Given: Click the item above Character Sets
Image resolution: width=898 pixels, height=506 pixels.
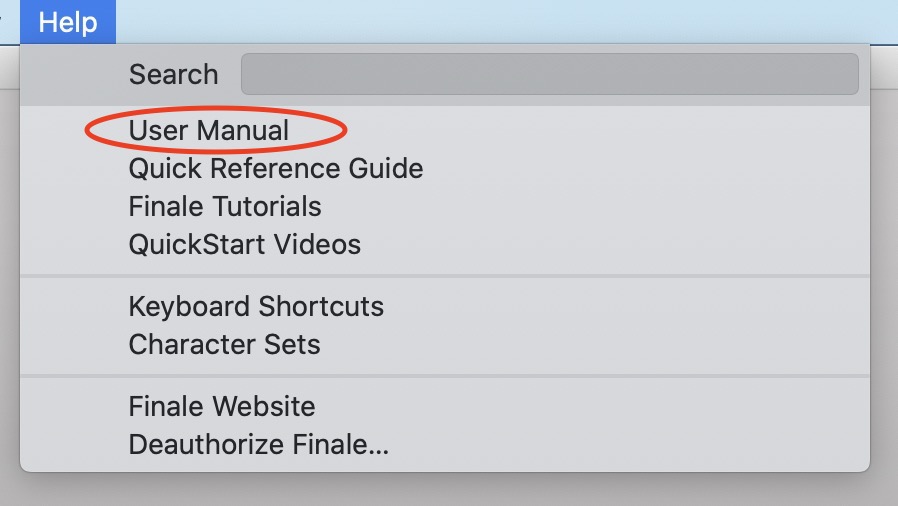Looking at the screenshot, I should coord(256,306).
